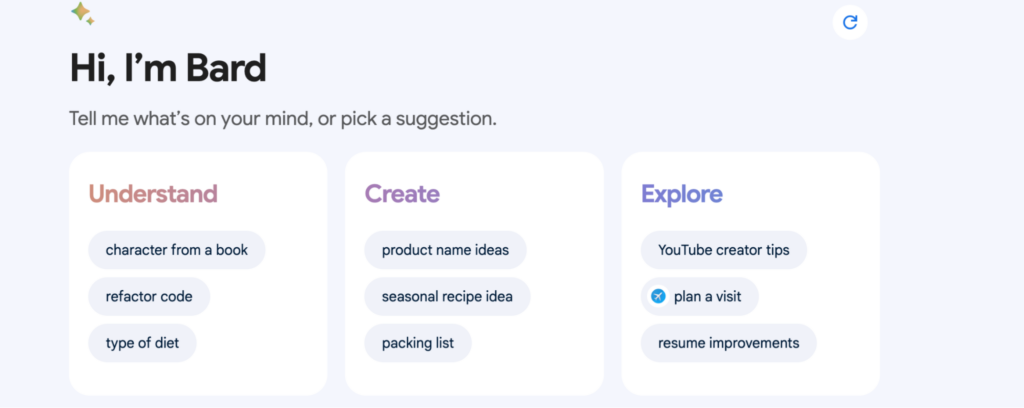Click the Understand card heading

(153, 194)
